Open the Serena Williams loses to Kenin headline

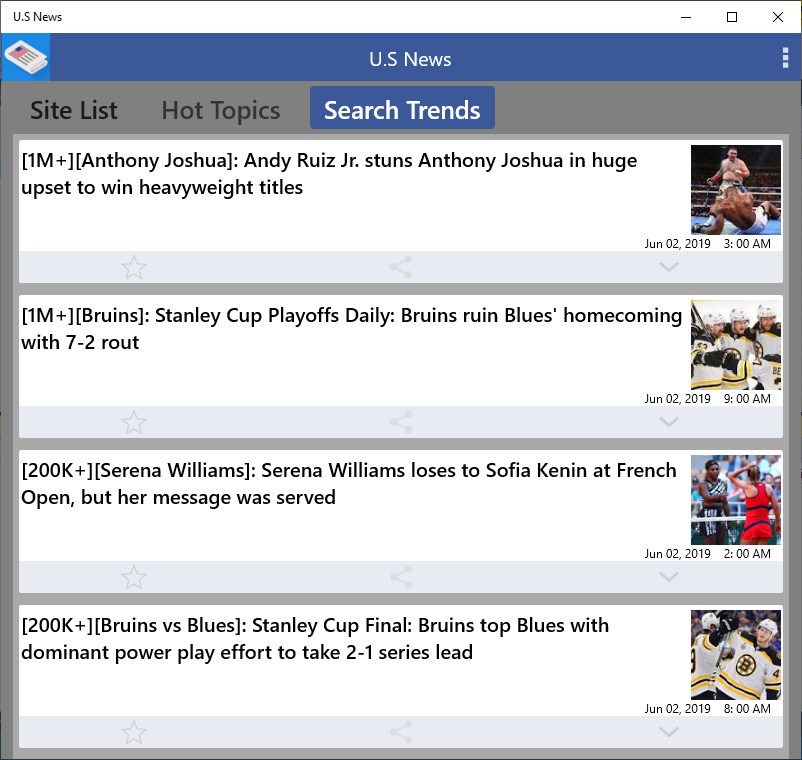point(349,484)
